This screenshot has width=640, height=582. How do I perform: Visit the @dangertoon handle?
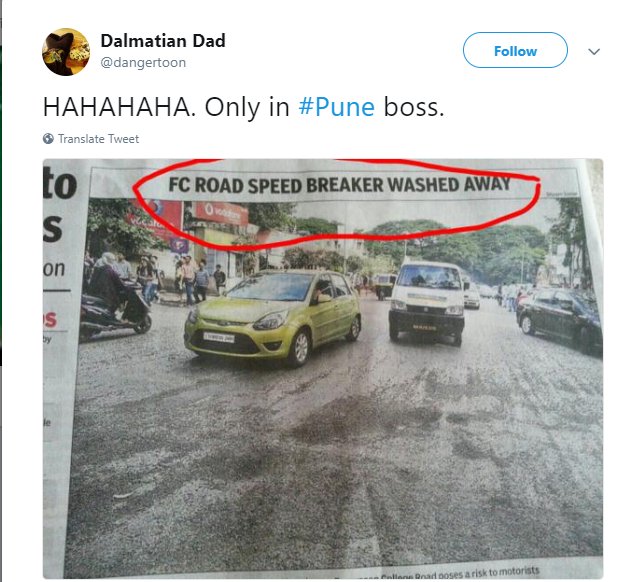tap(143, 62)
